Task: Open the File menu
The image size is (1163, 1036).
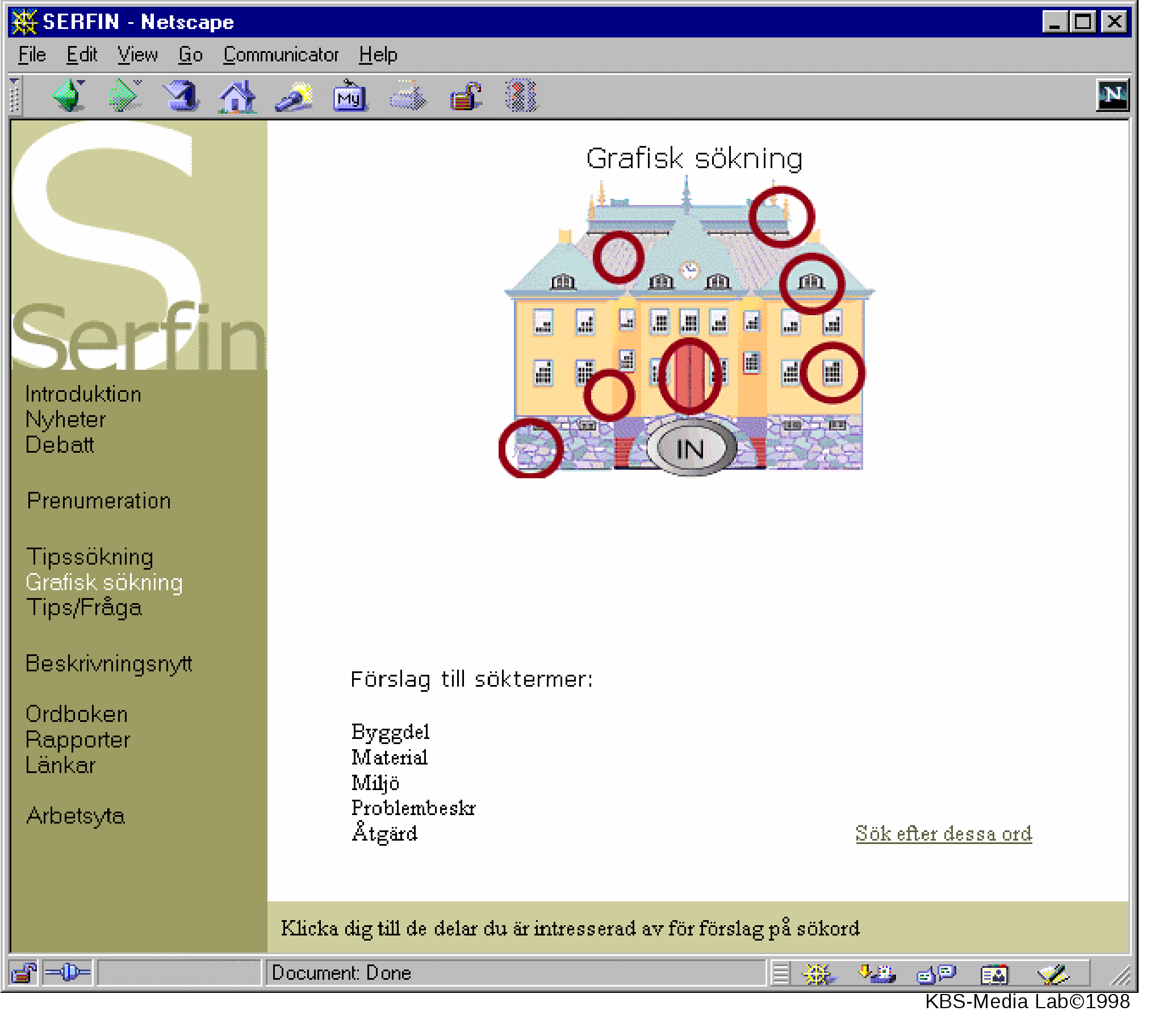Action: click(32, 55)
